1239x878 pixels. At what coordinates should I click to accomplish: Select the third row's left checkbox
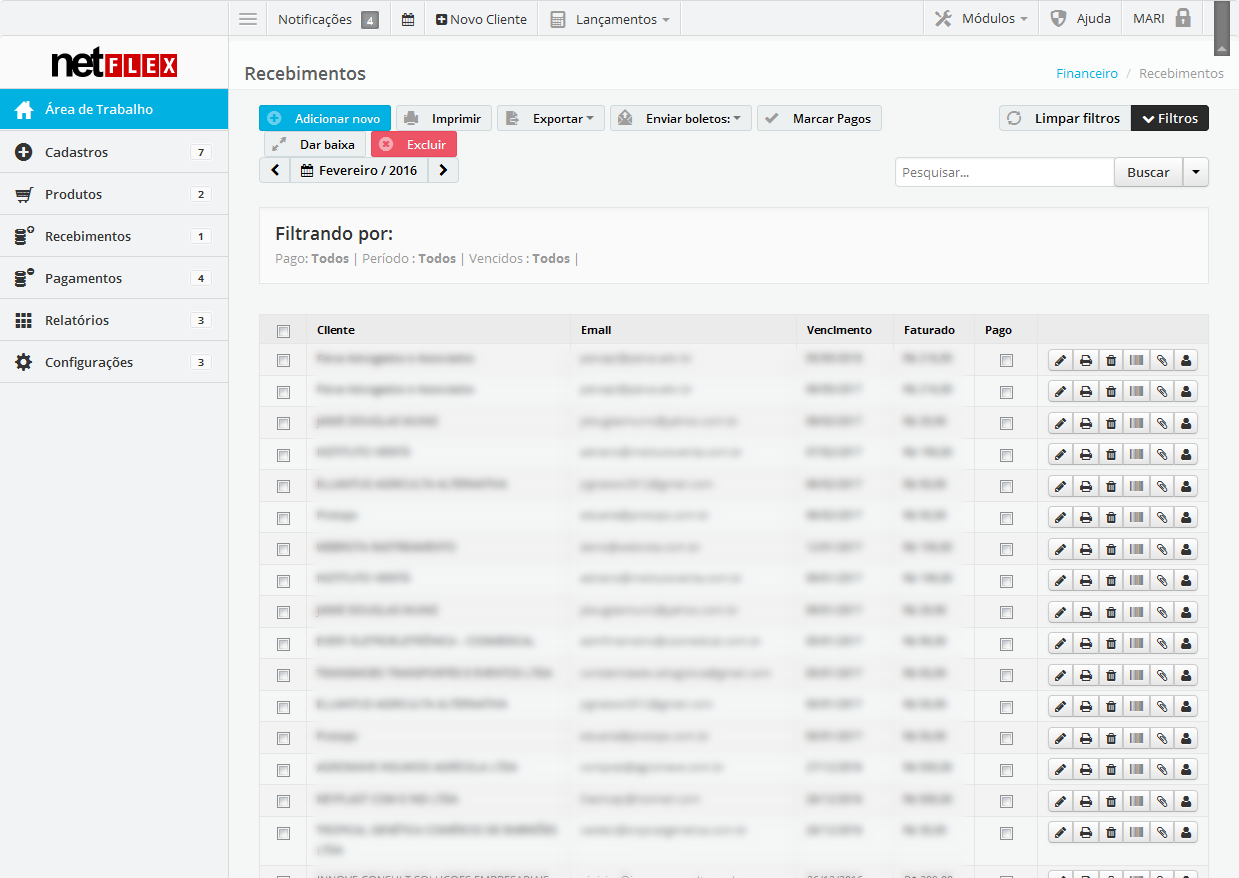tap(283, 423)
